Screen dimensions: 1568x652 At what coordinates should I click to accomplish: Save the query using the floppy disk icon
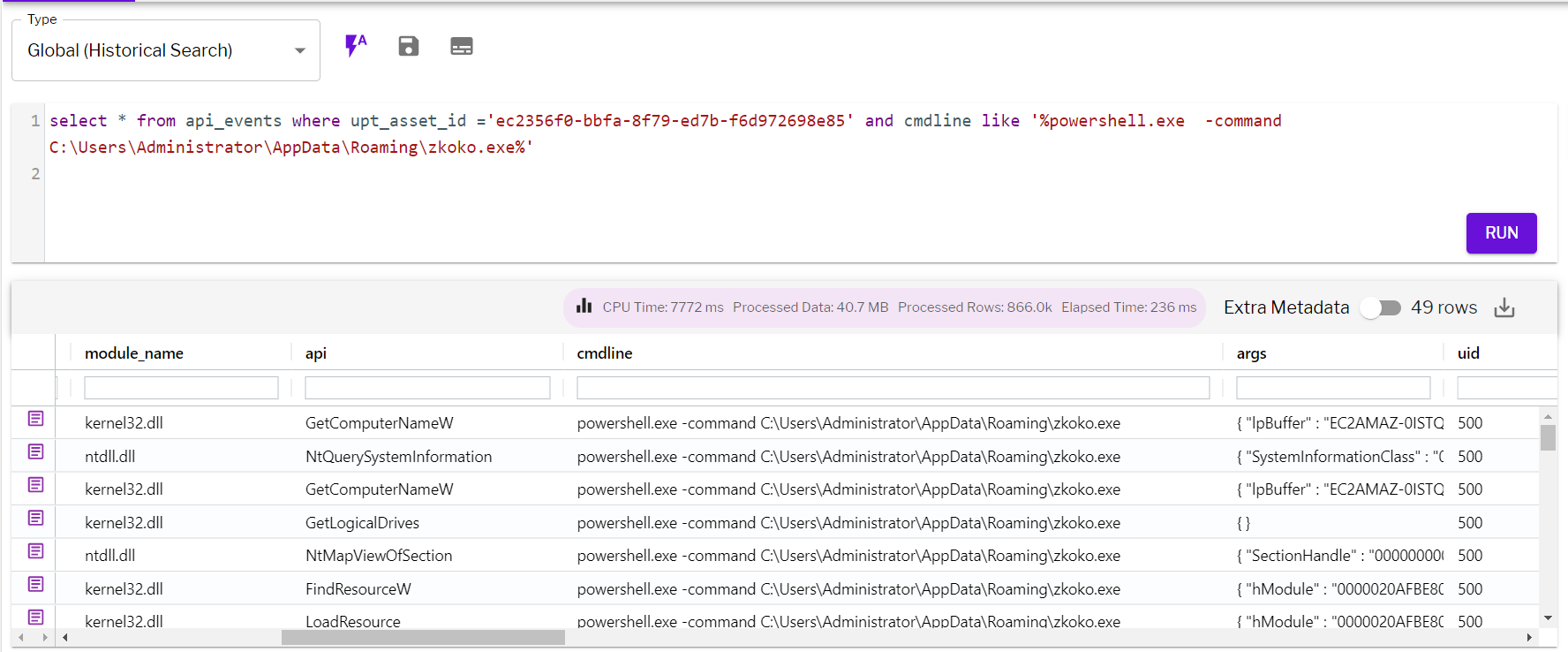pos(408,46)
